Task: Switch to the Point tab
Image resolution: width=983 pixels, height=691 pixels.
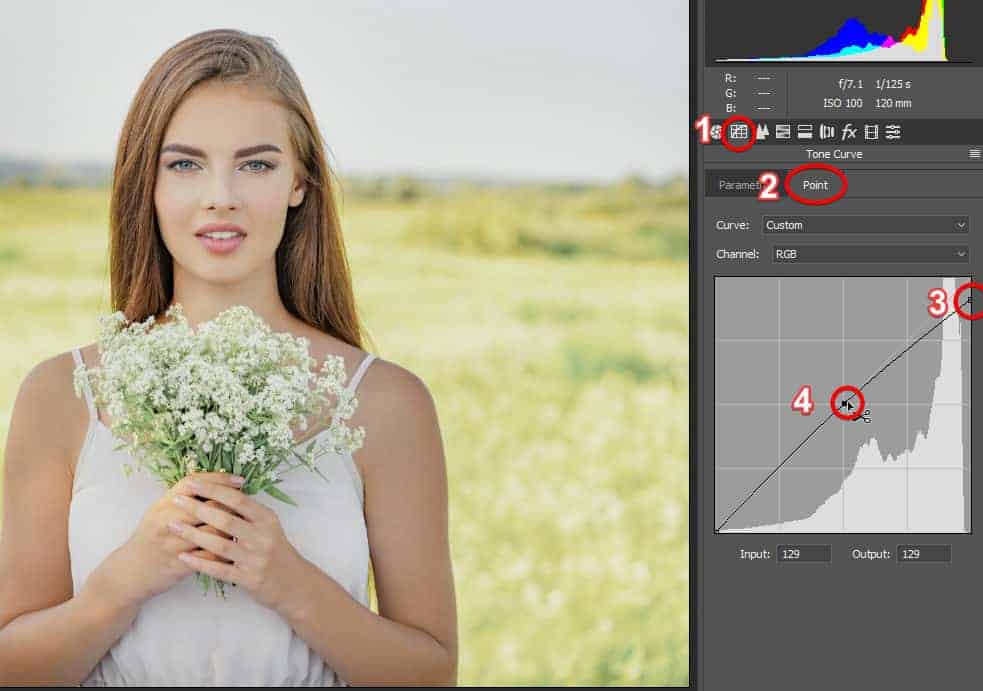Action: 816,185
